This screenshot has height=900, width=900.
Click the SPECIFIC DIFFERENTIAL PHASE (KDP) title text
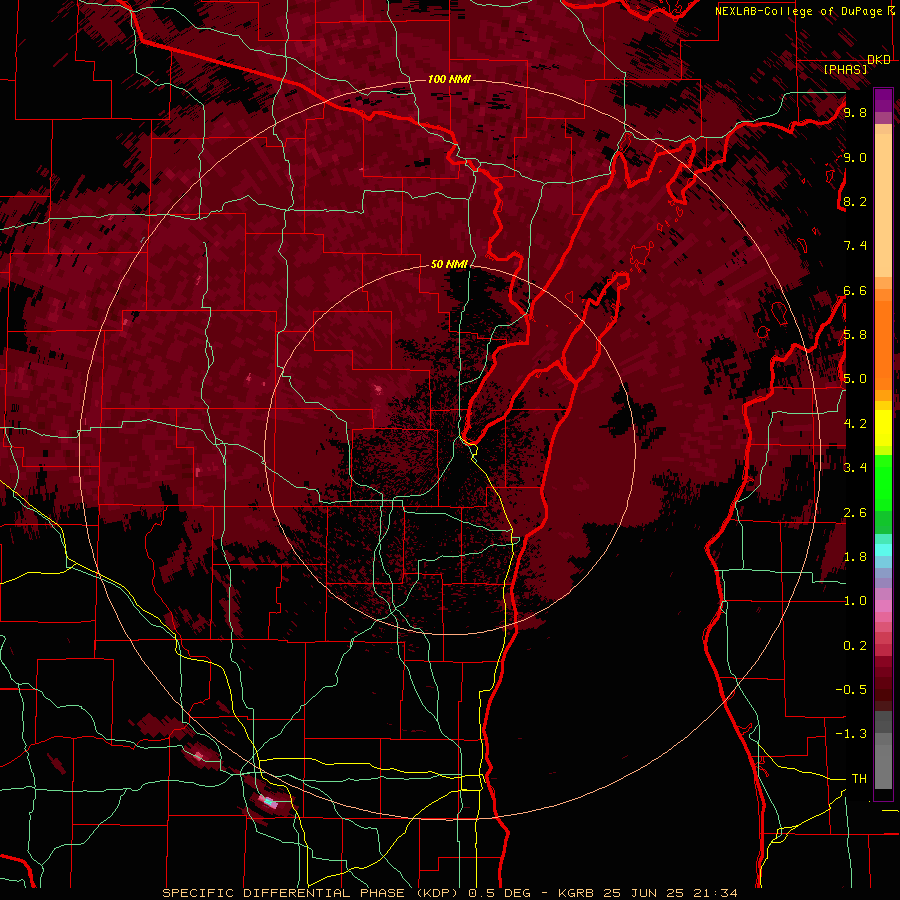[312, 893]
